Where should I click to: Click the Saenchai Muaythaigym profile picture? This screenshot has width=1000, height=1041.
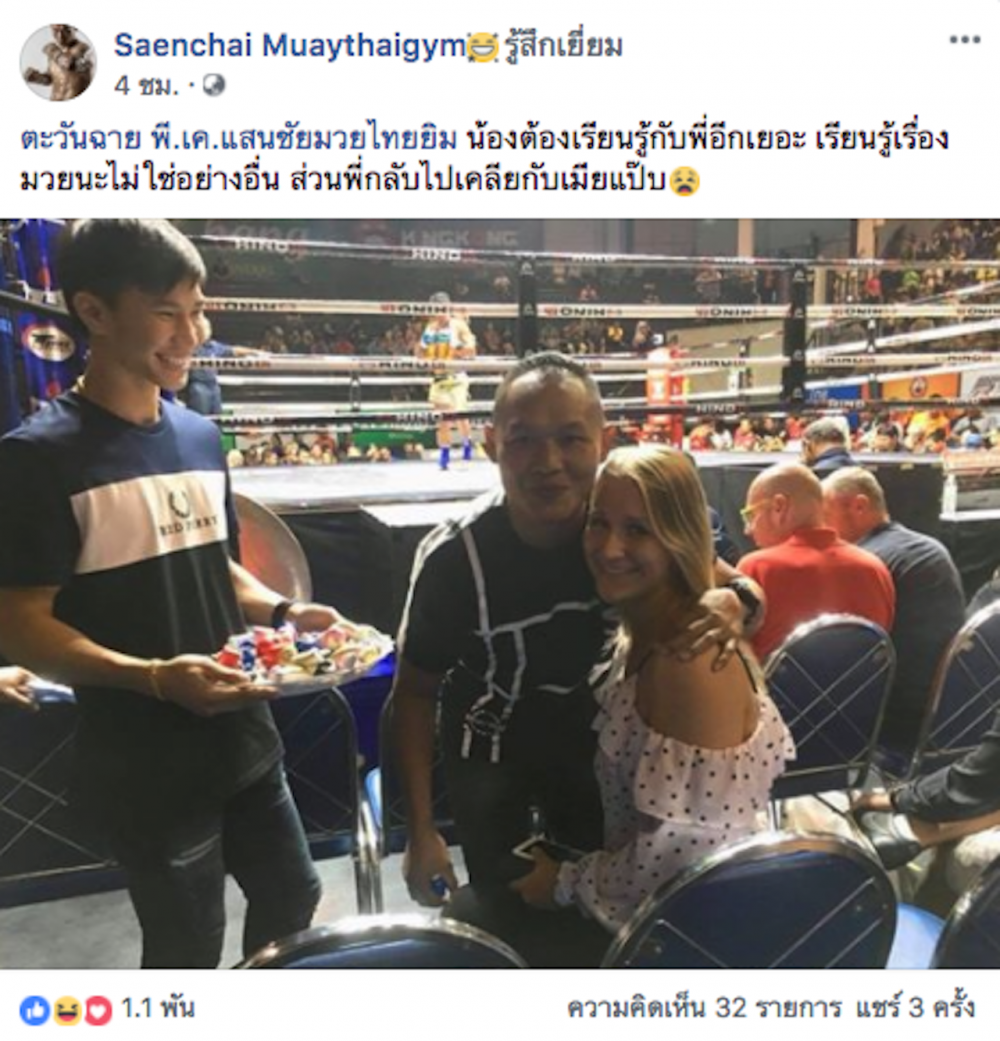(x=58, y=62)
